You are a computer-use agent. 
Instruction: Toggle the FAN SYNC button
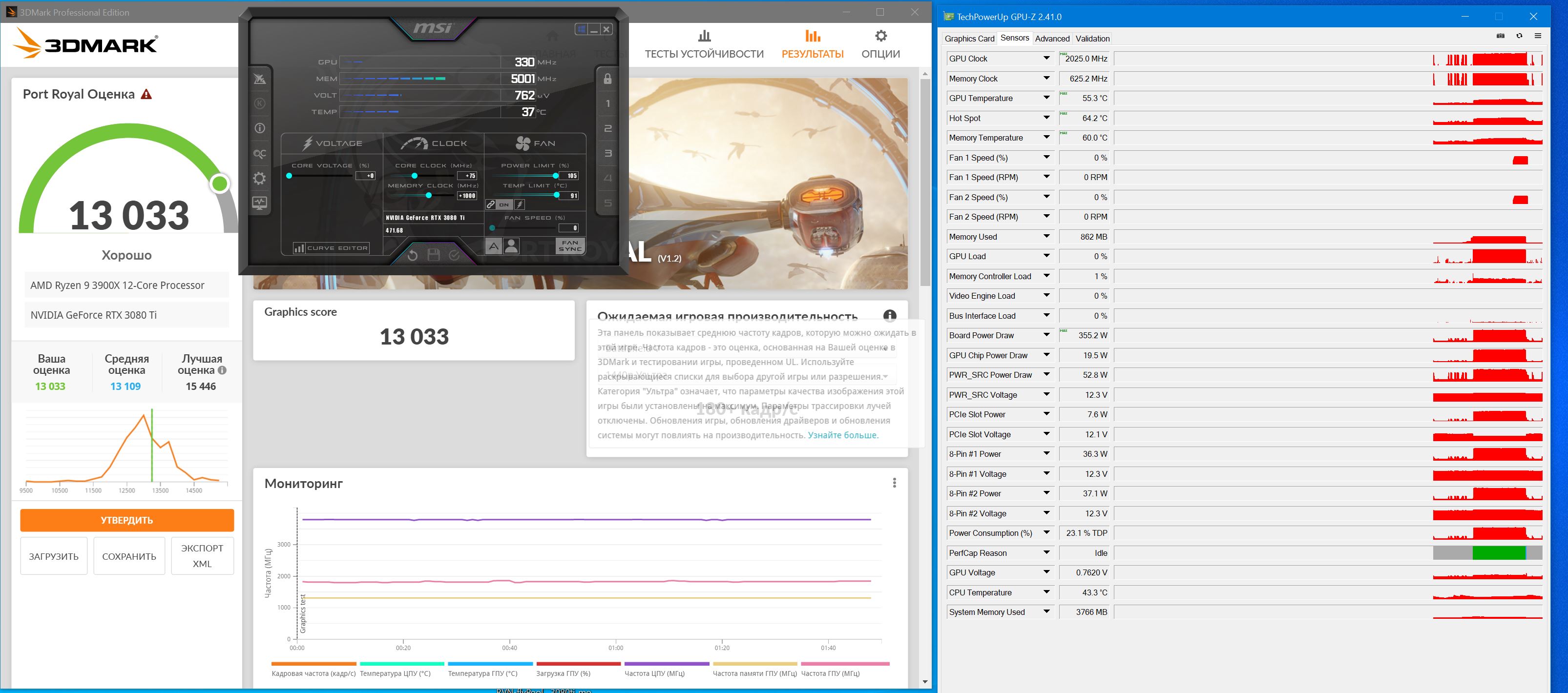pyautogui.click(x=570, y=246)
